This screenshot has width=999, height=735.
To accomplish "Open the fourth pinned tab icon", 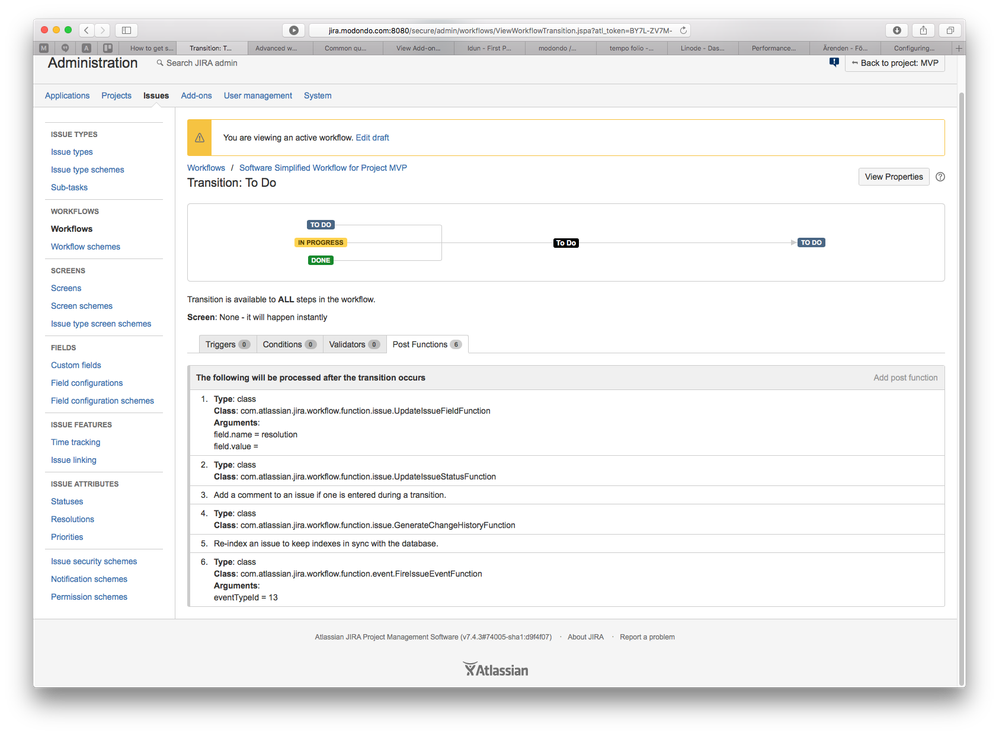I will (108, 48).
